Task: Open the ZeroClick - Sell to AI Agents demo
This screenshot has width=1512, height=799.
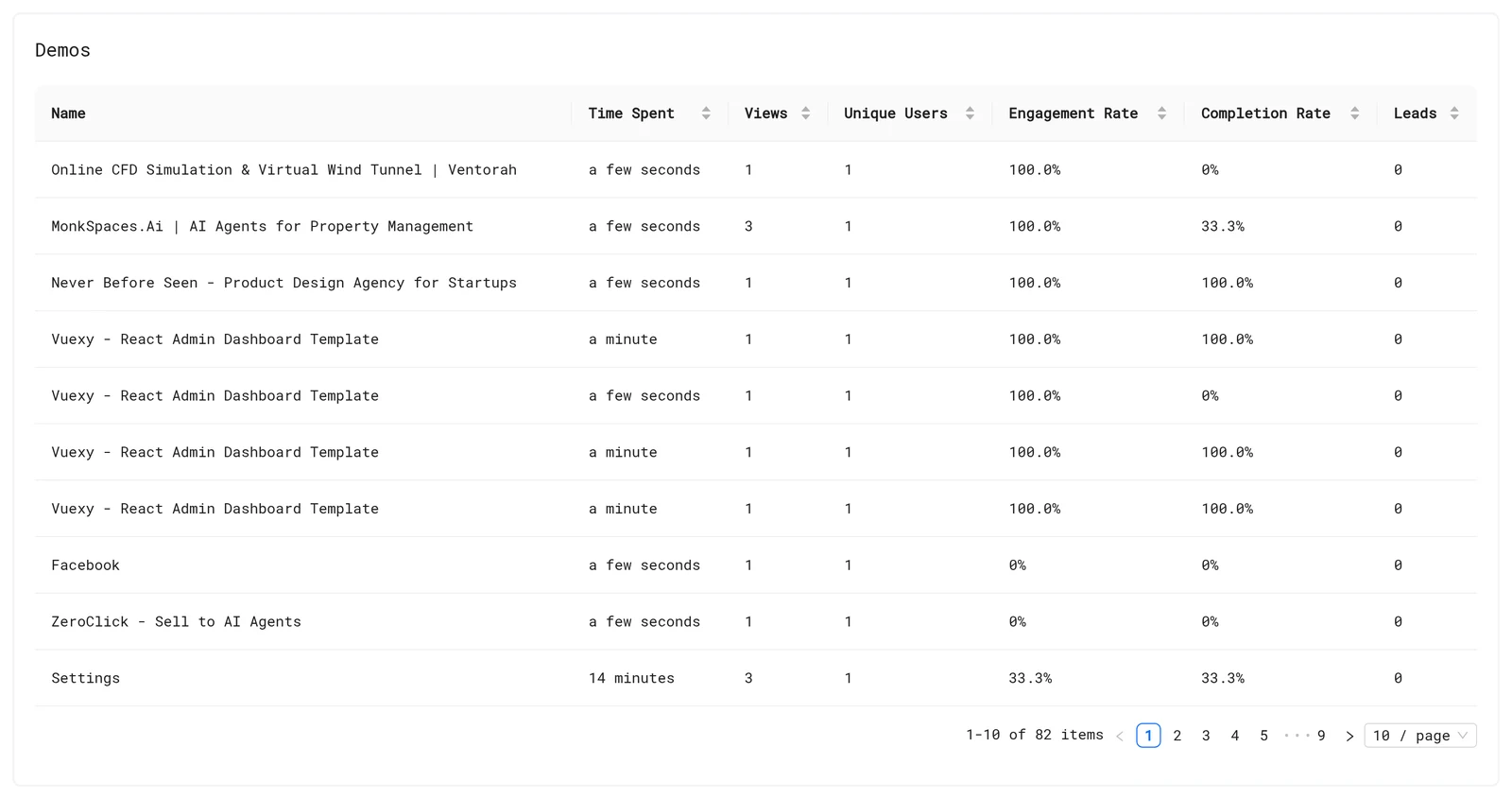Action: click(176, 622)
